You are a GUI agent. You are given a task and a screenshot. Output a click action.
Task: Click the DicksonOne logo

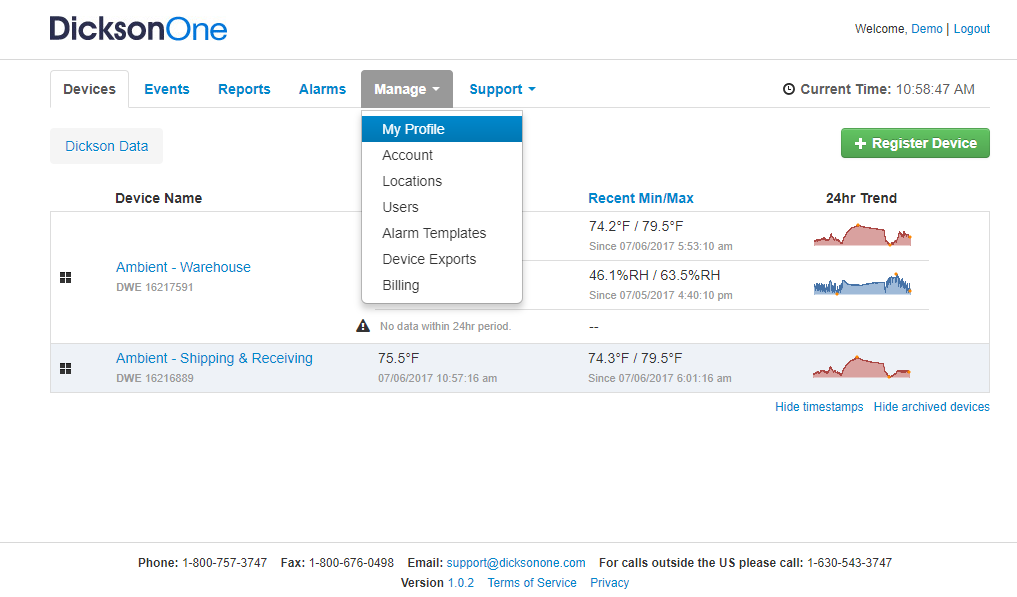pos(138,29)
